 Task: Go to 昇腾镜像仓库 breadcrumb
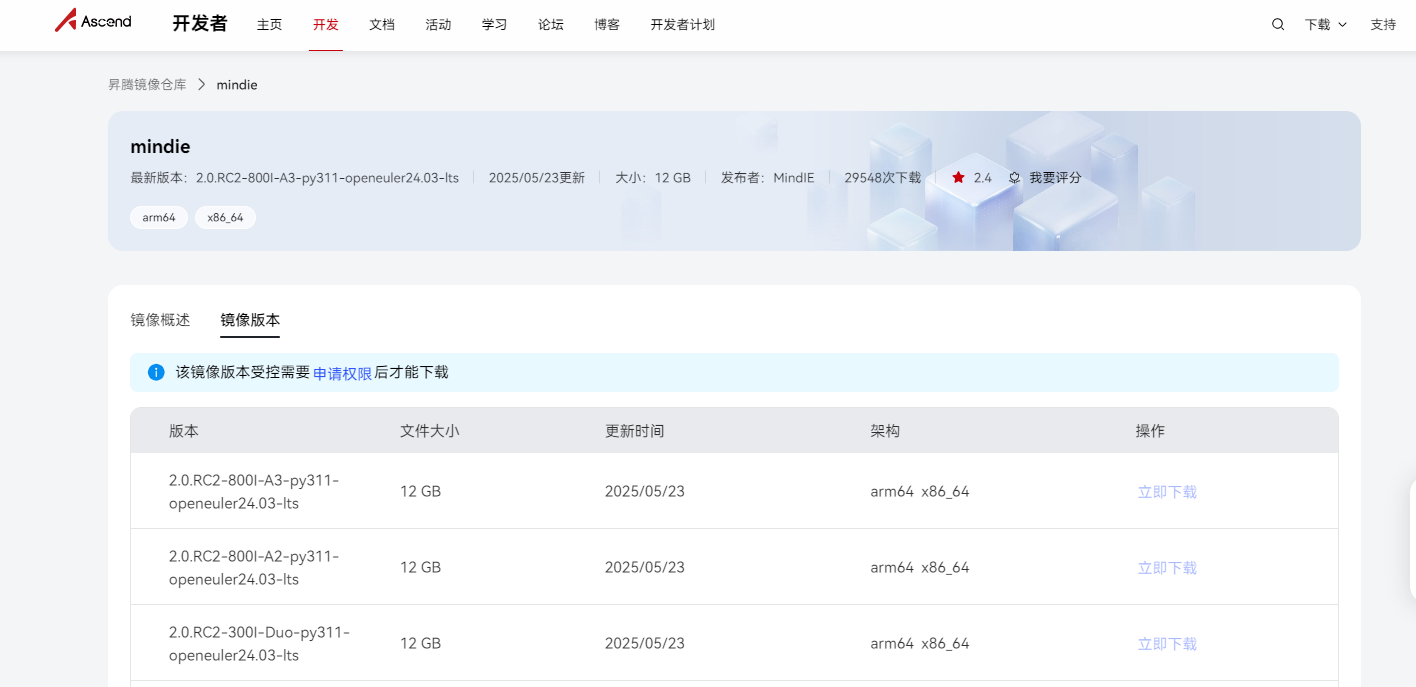[147, 85]
